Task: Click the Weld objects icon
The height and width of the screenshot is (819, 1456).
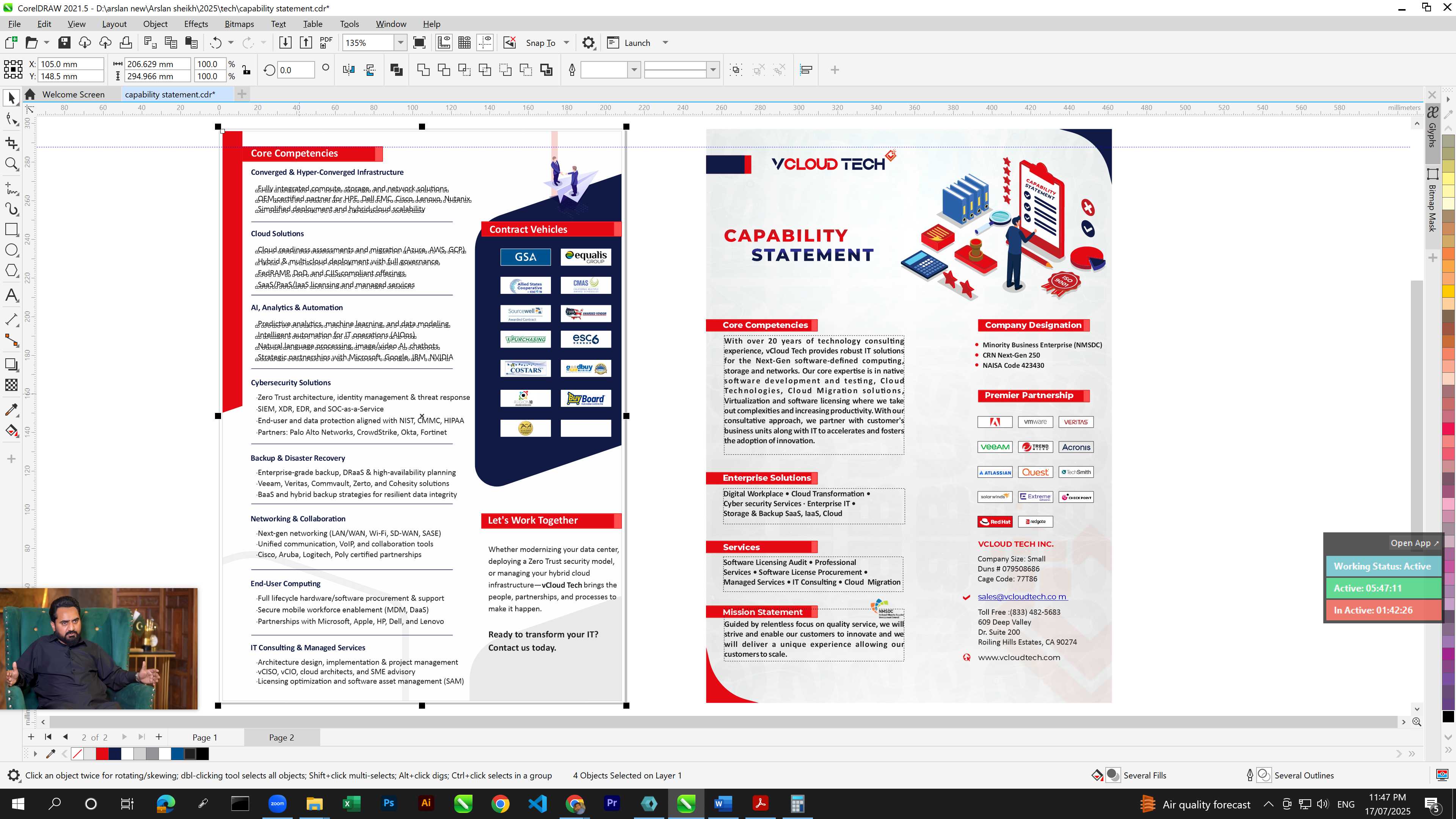Action: pos(424,69)
